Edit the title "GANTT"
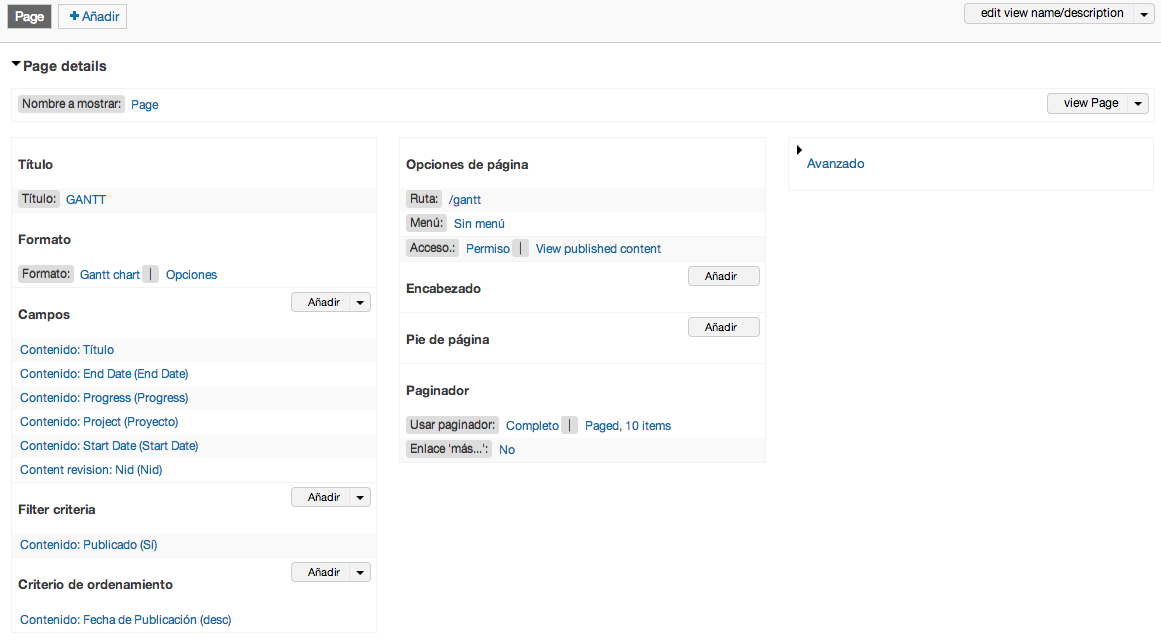This screenshot has height=641, width=1161. [86, 199]
